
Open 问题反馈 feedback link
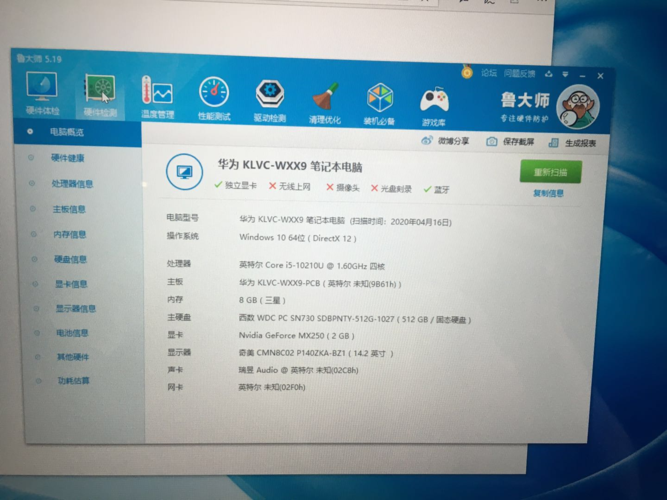pyautogui.click(x=519, y=74)
